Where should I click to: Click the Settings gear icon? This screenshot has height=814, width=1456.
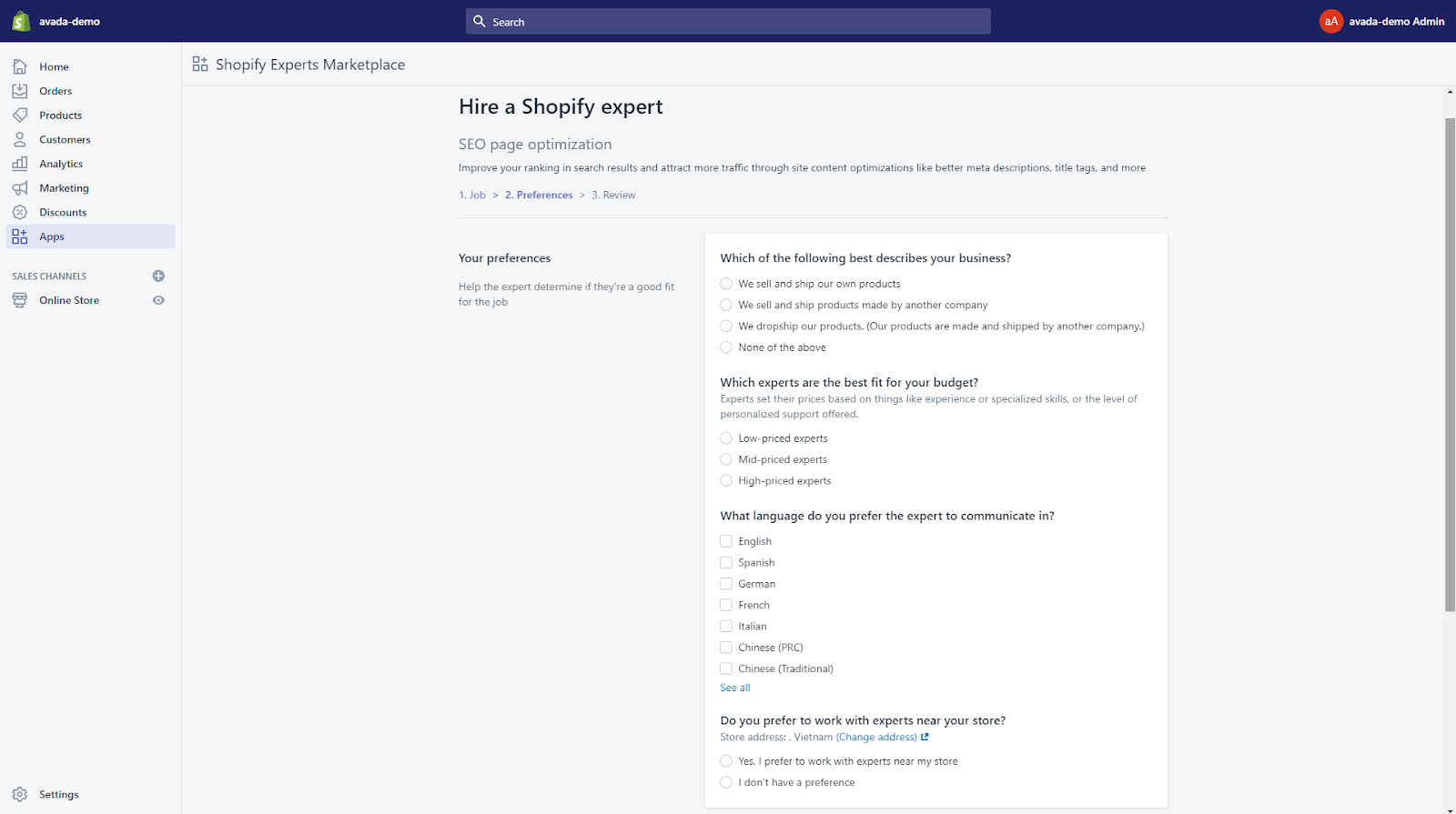click(20, 794)
